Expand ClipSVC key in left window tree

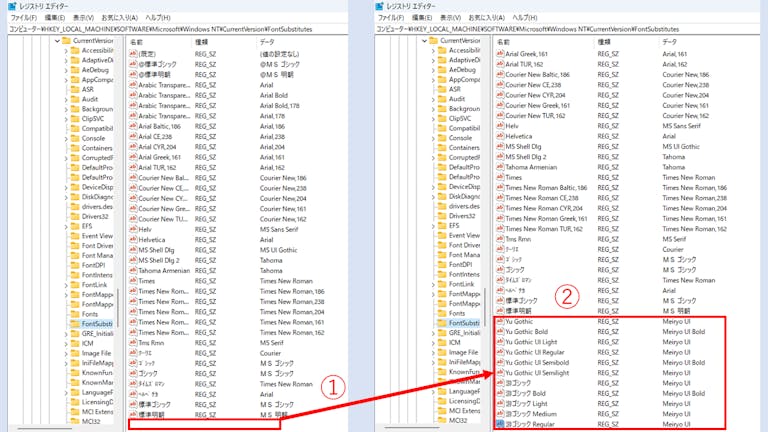click(x=66, y=119)
